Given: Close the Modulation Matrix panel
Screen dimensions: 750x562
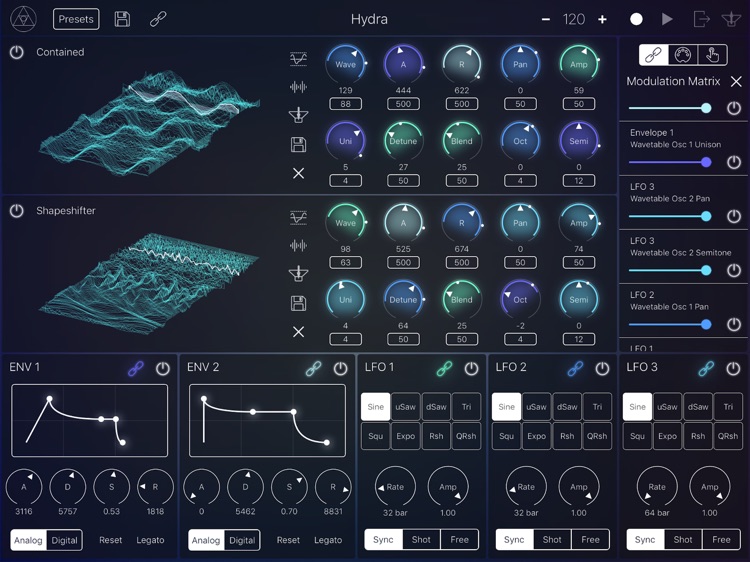Looking at the screenshot, I should pyautogui.click(x=736, y=82).
